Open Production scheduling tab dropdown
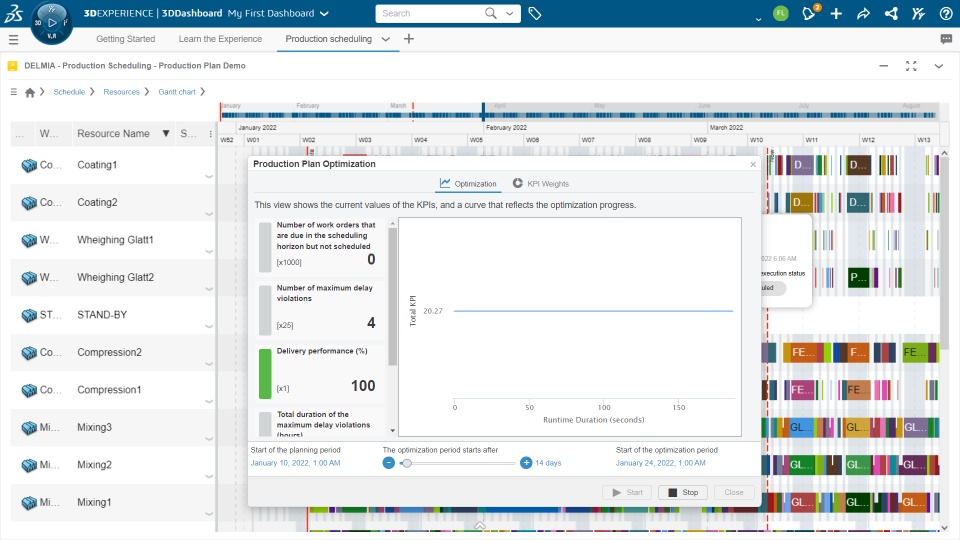The height and width of the screenshot is (540, 960). tap(385, 39)
